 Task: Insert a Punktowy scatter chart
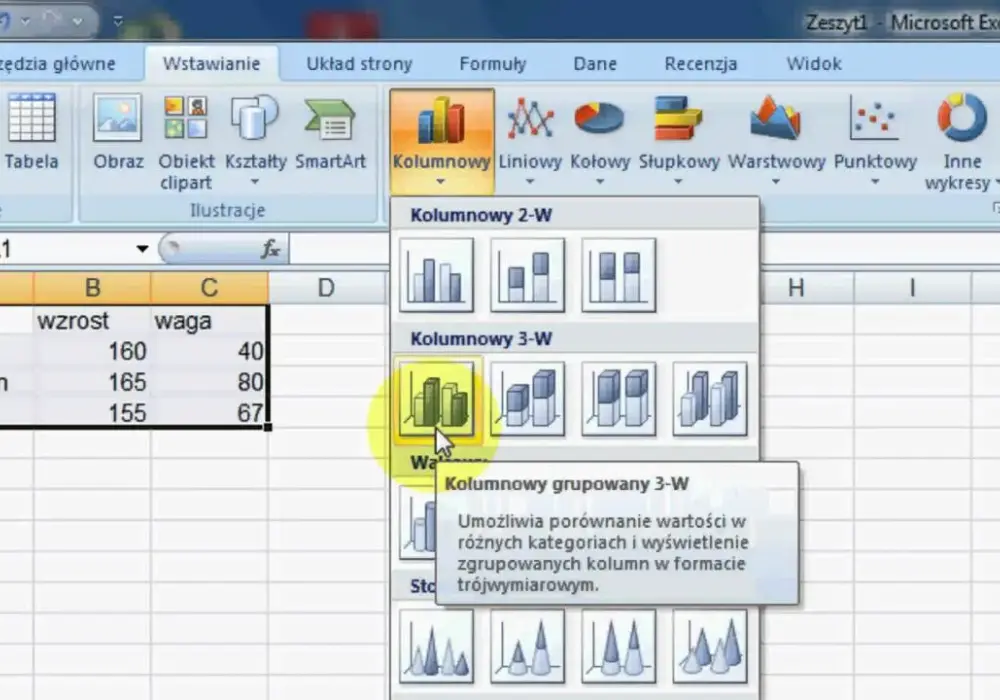click(x=875, y=140)
